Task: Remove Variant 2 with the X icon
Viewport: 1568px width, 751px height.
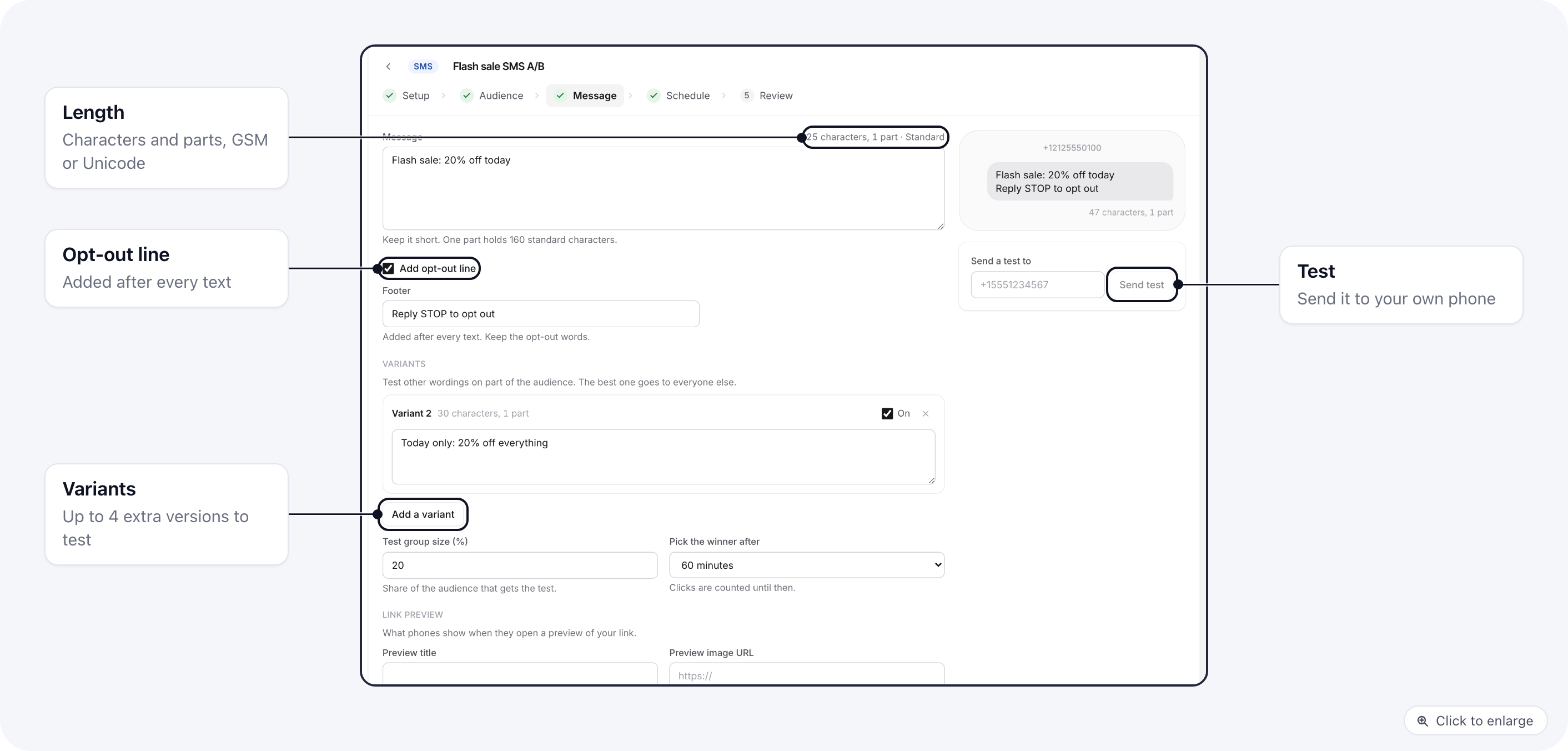Action: pos(925,414)
